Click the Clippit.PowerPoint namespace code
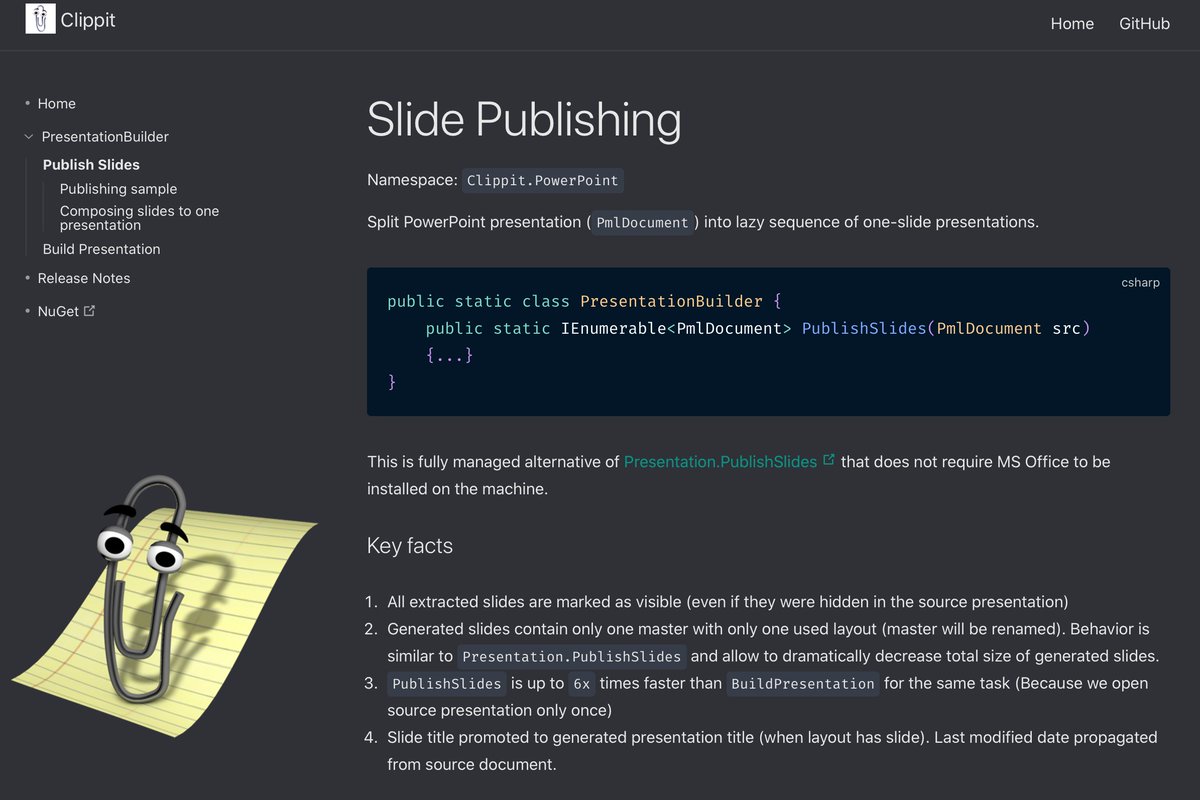This screenshot has width=1200, height=800. (543, 181)
